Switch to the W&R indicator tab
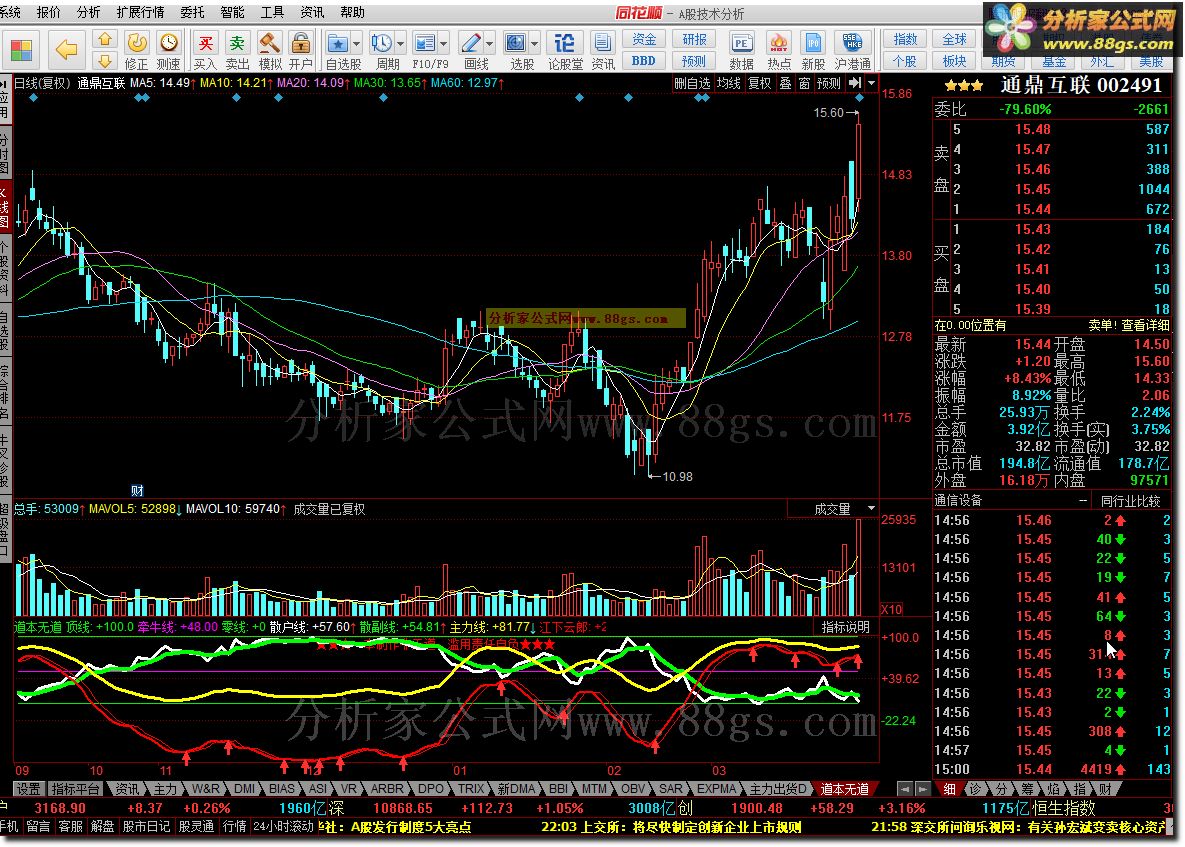Viewport: 1185px width, 847px height. click(206, 789)
